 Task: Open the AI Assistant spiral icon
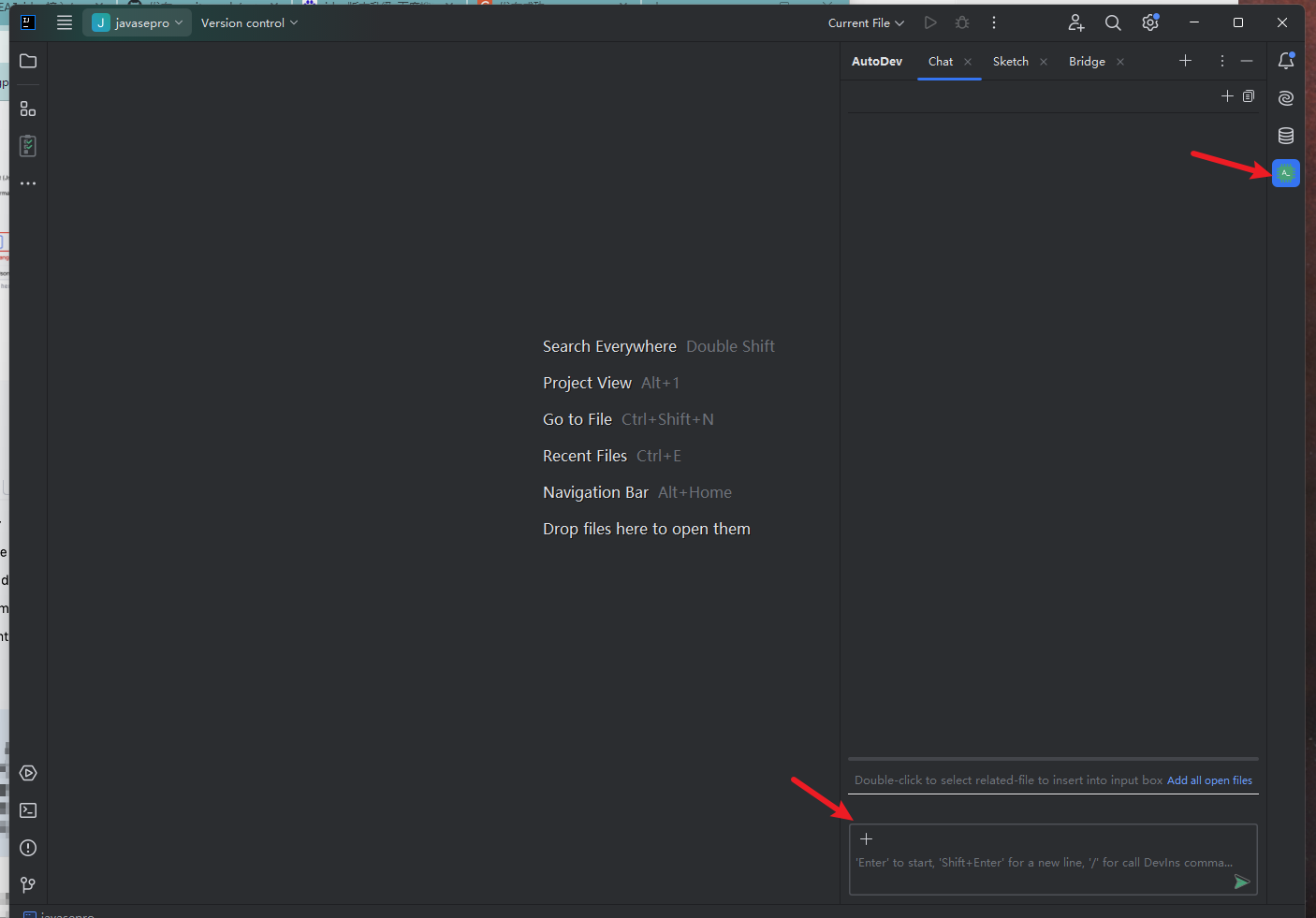click(1285, 97)
